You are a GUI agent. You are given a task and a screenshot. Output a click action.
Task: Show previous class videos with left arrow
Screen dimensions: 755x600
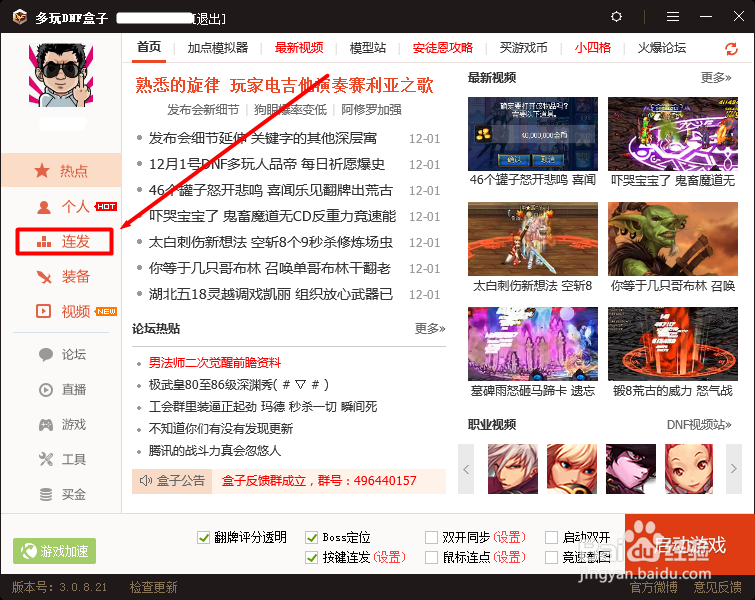click(466, 469)
